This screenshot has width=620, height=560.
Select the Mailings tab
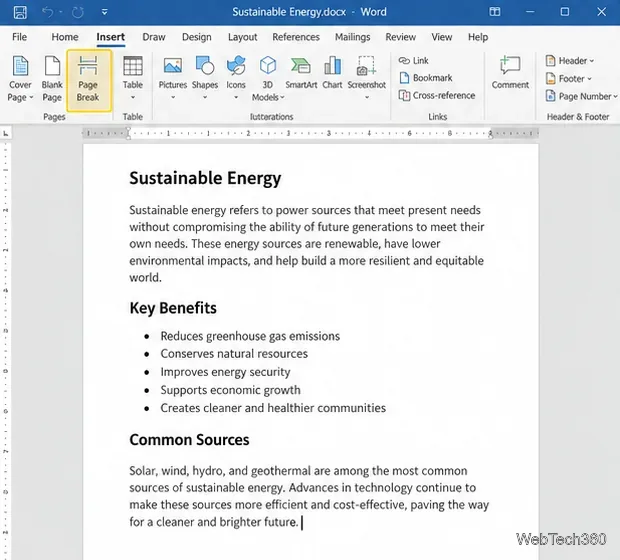pyautogui.click(x=353, y=37)
